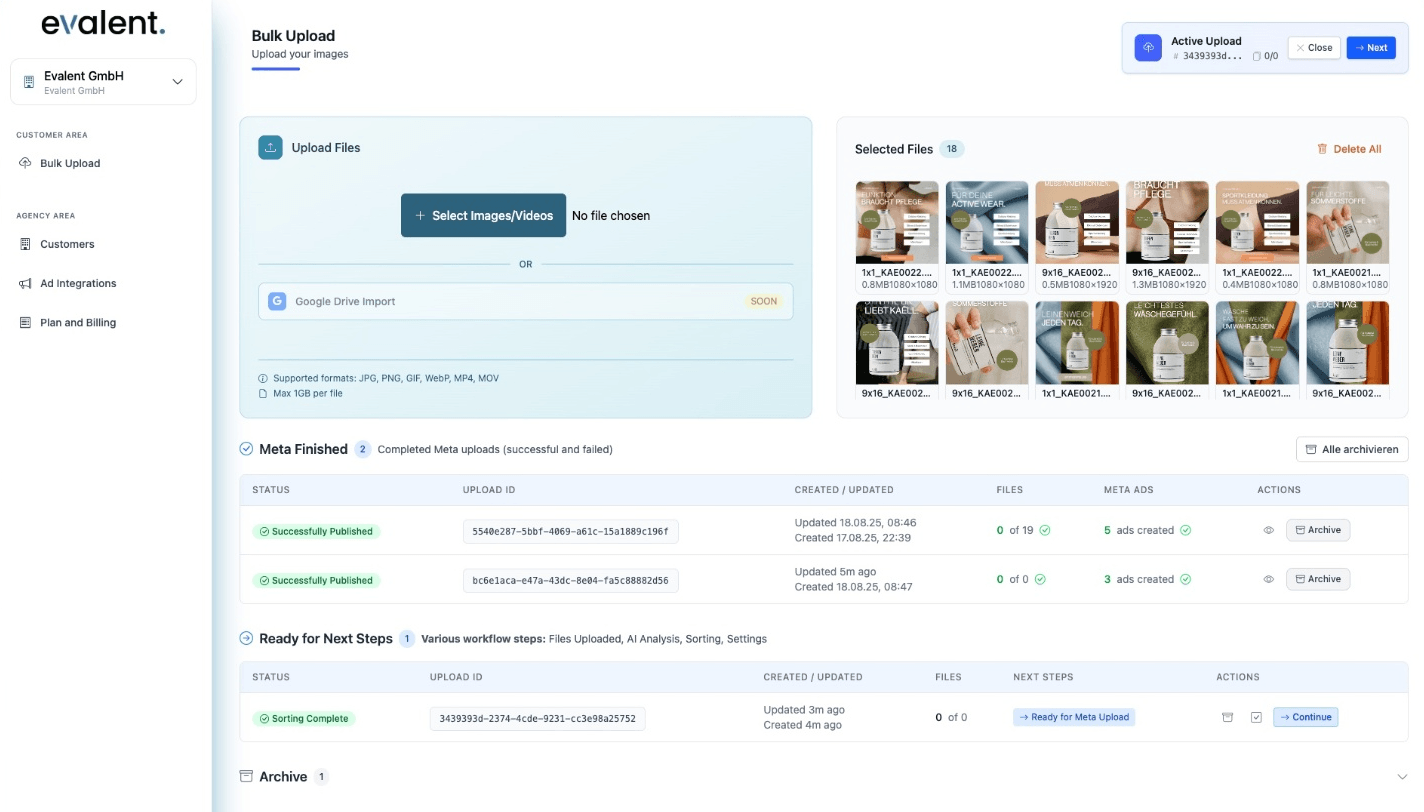This screenshot has width=1424, height=812.
Task: Open Customers in the Agency Area menu
Action: [67, 244]
